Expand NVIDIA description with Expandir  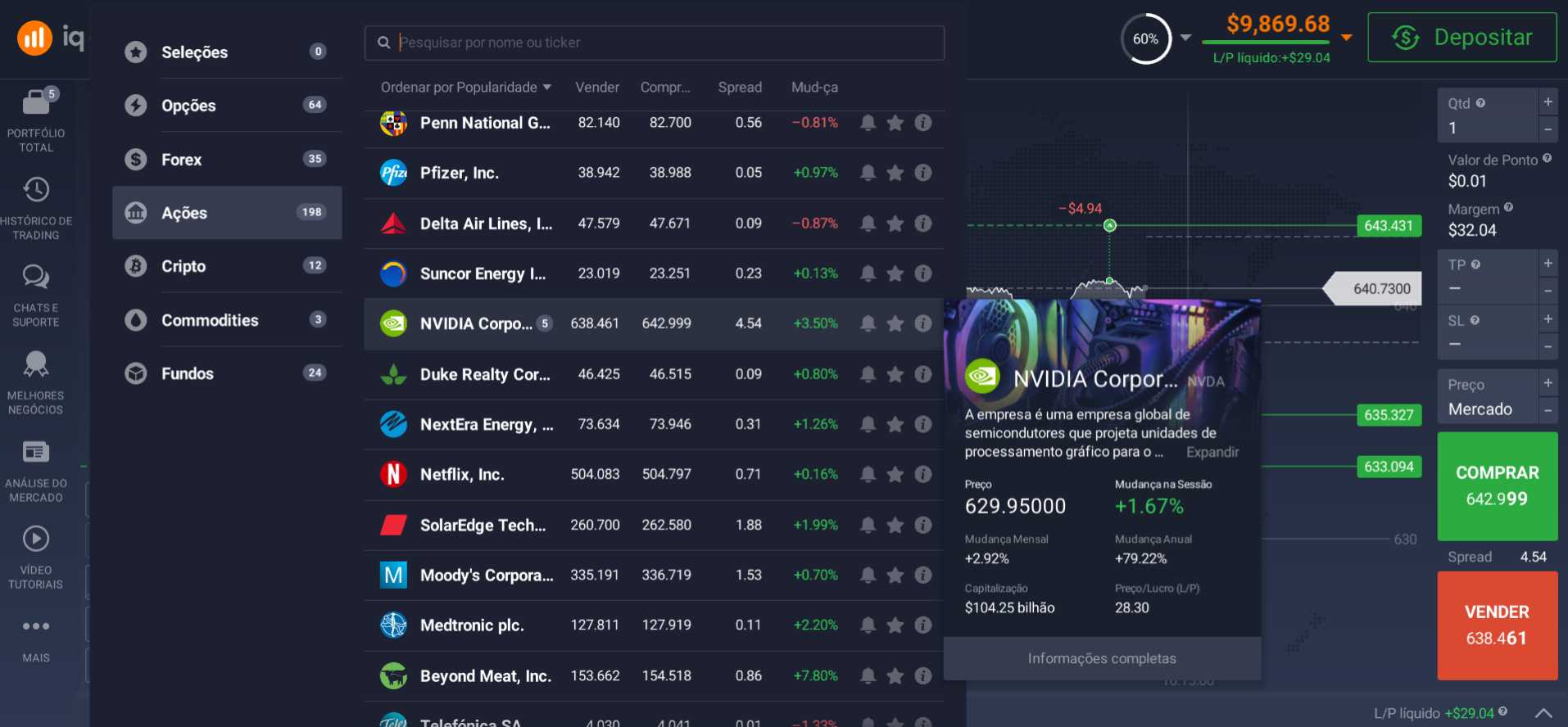click(1212, 452)
